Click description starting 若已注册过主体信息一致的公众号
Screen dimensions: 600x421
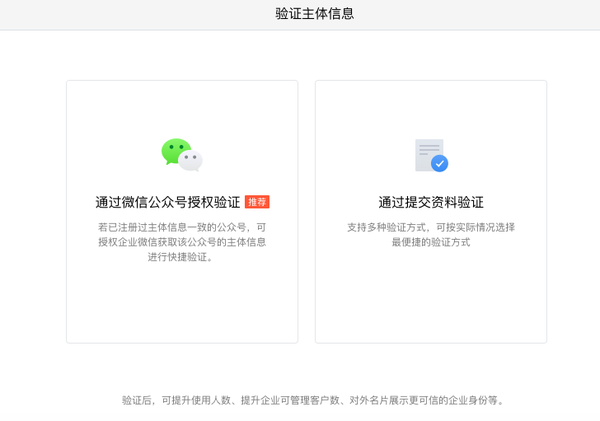click(x=182, y=242)
